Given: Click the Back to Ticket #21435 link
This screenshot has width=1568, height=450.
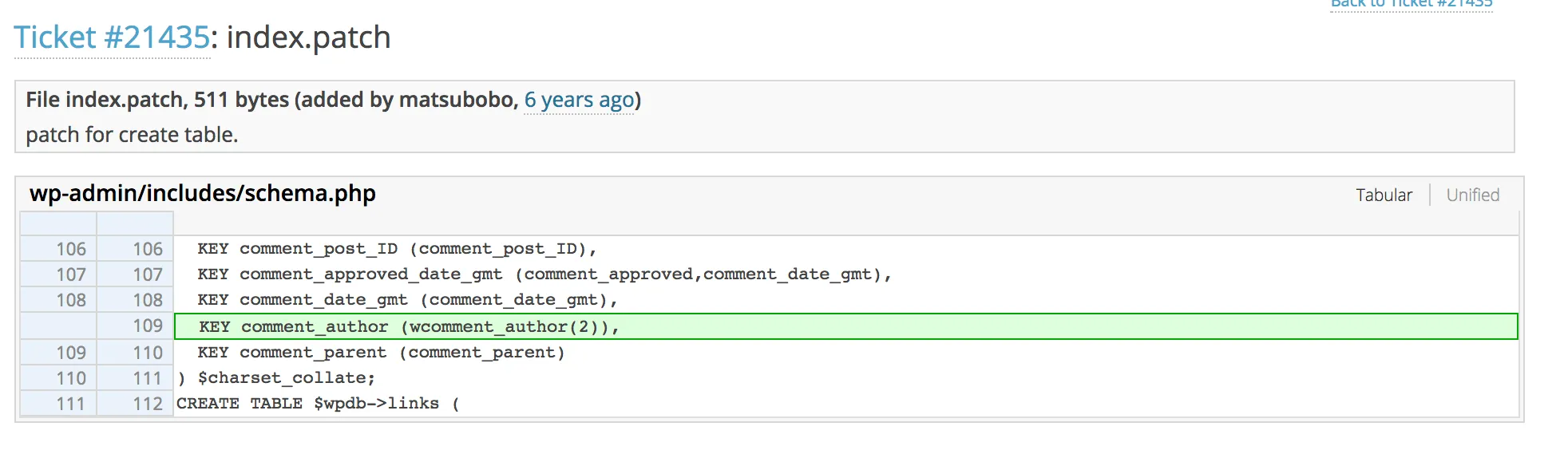Looking at the screenshot, I should click(1411, 4).
